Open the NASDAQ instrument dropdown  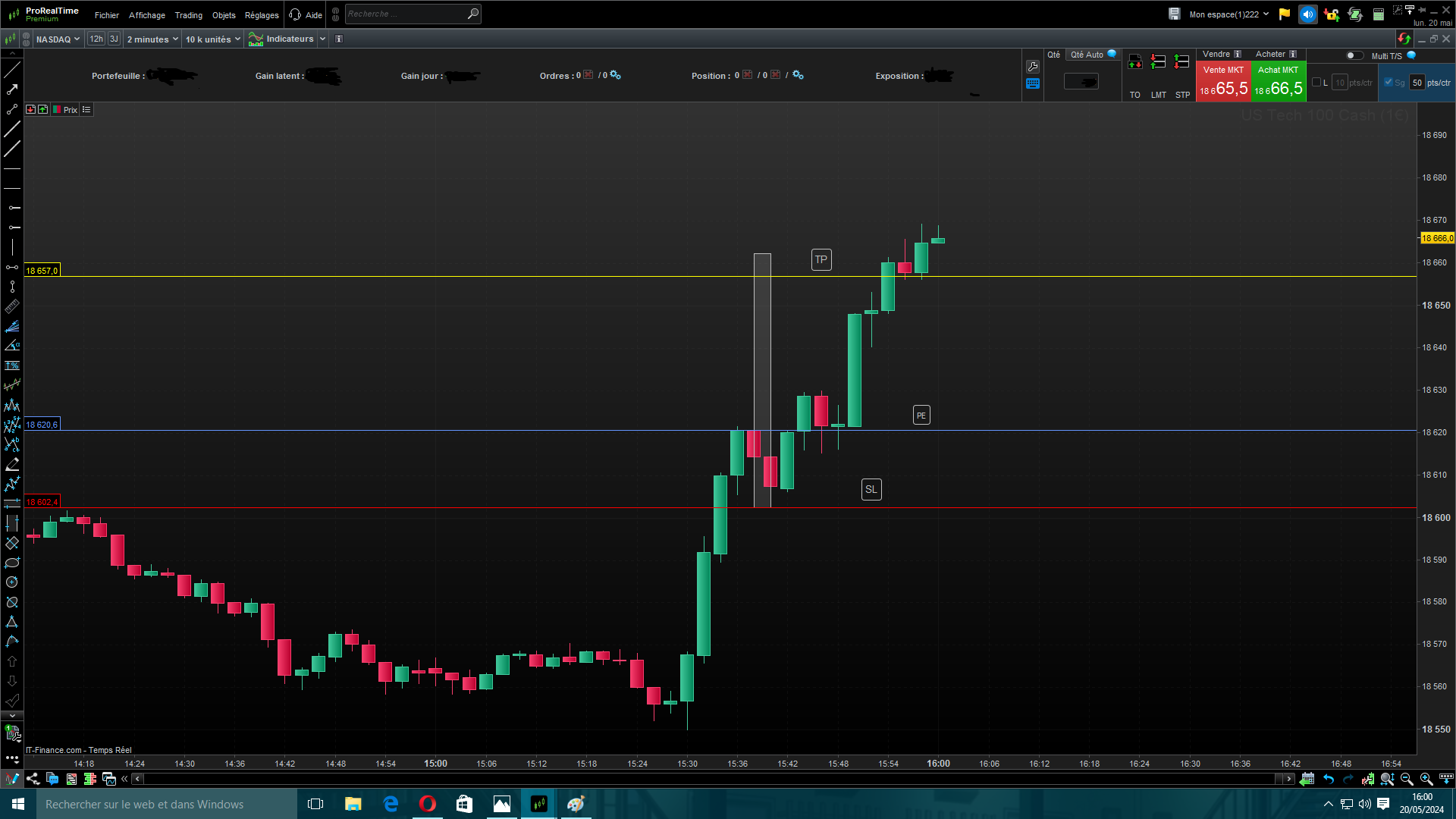point(58,39)
